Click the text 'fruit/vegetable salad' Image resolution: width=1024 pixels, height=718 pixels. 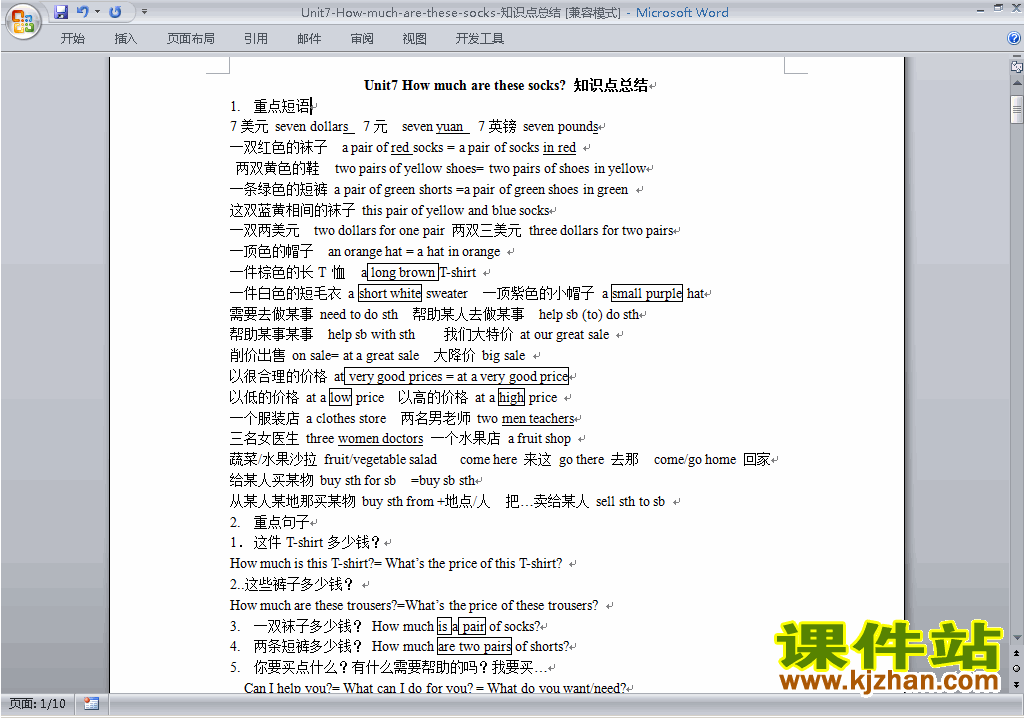381,459
